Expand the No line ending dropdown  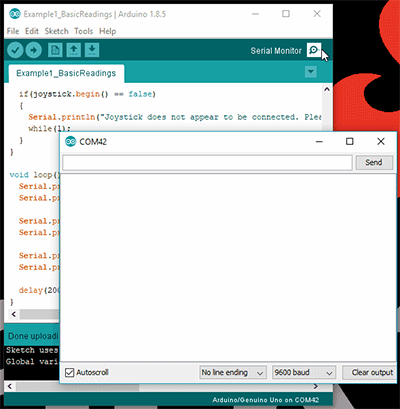[233, 373]
